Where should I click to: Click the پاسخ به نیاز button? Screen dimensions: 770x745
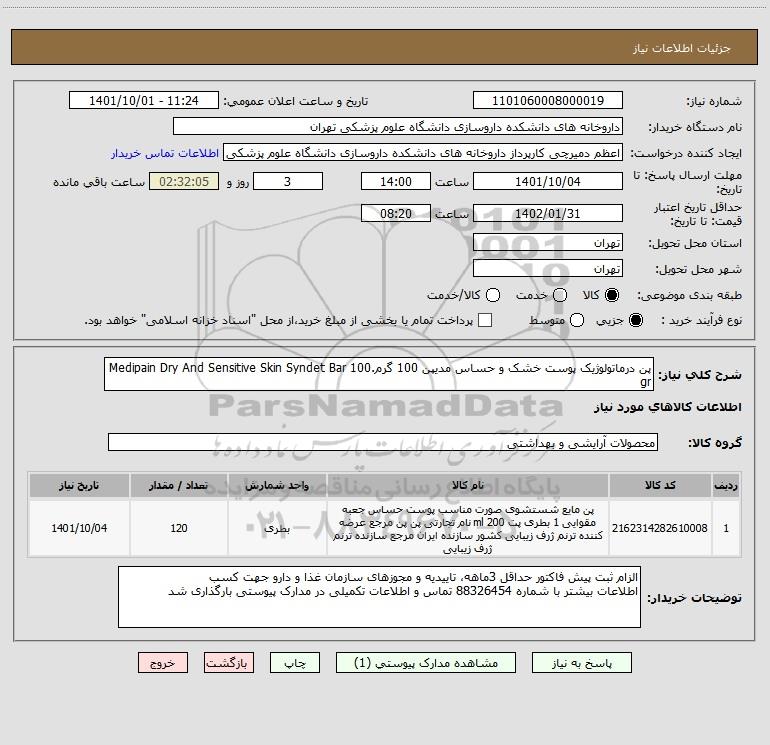(x=581, y=663)
